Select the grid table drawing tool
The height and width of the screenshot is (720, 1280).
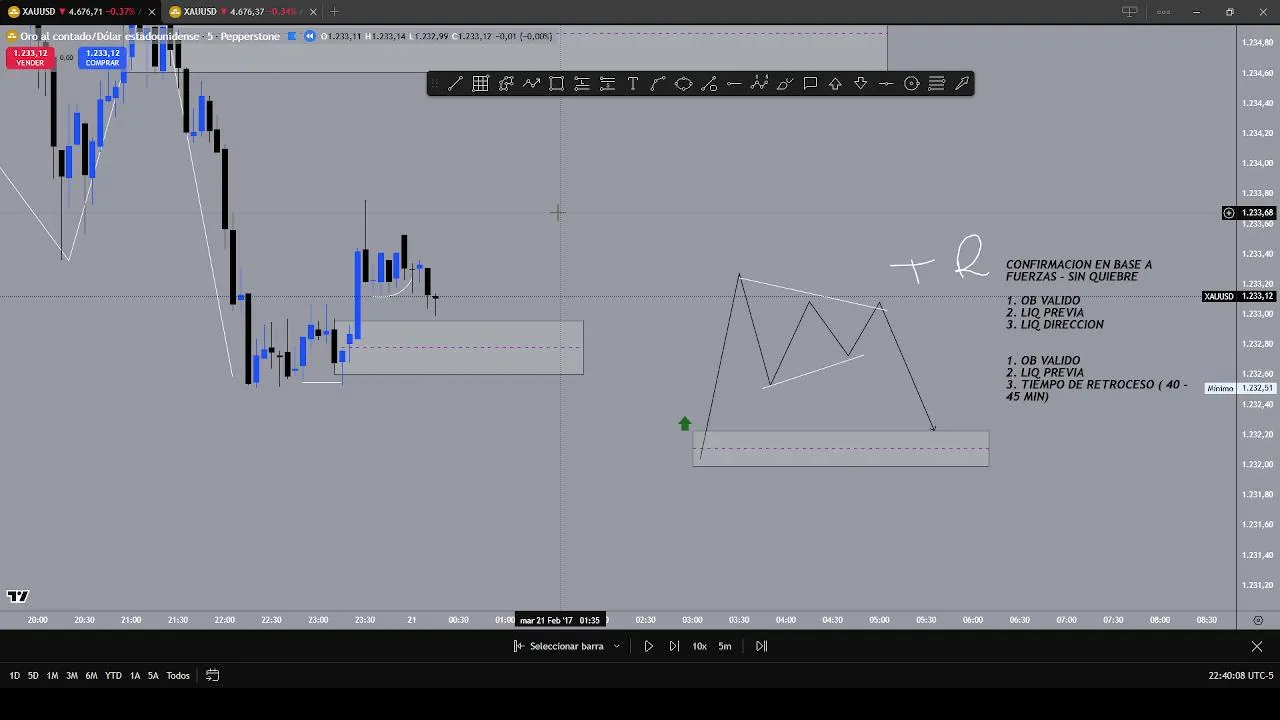(480, 84)
